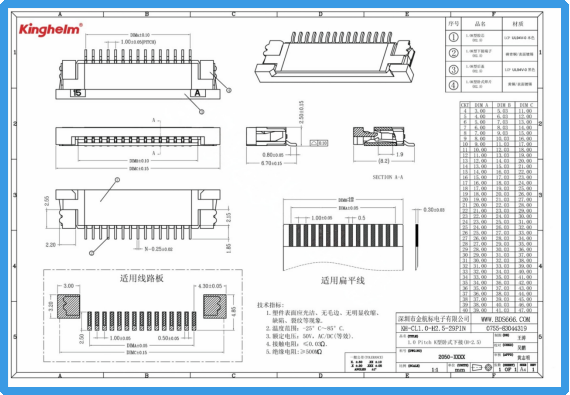Click the pin 15 marker on connector
The image size is (570, 395).
(77, 93)
